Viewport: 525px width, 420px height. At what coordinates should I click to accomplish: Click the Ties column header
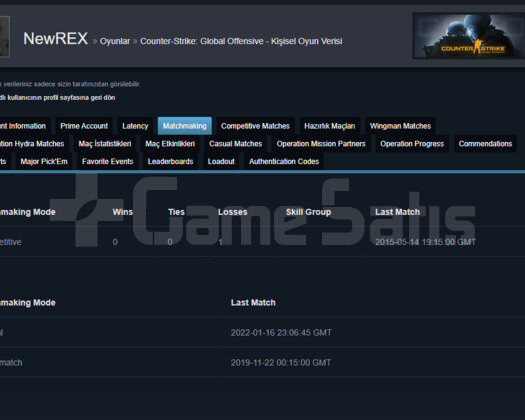click(x=176, y=212)
